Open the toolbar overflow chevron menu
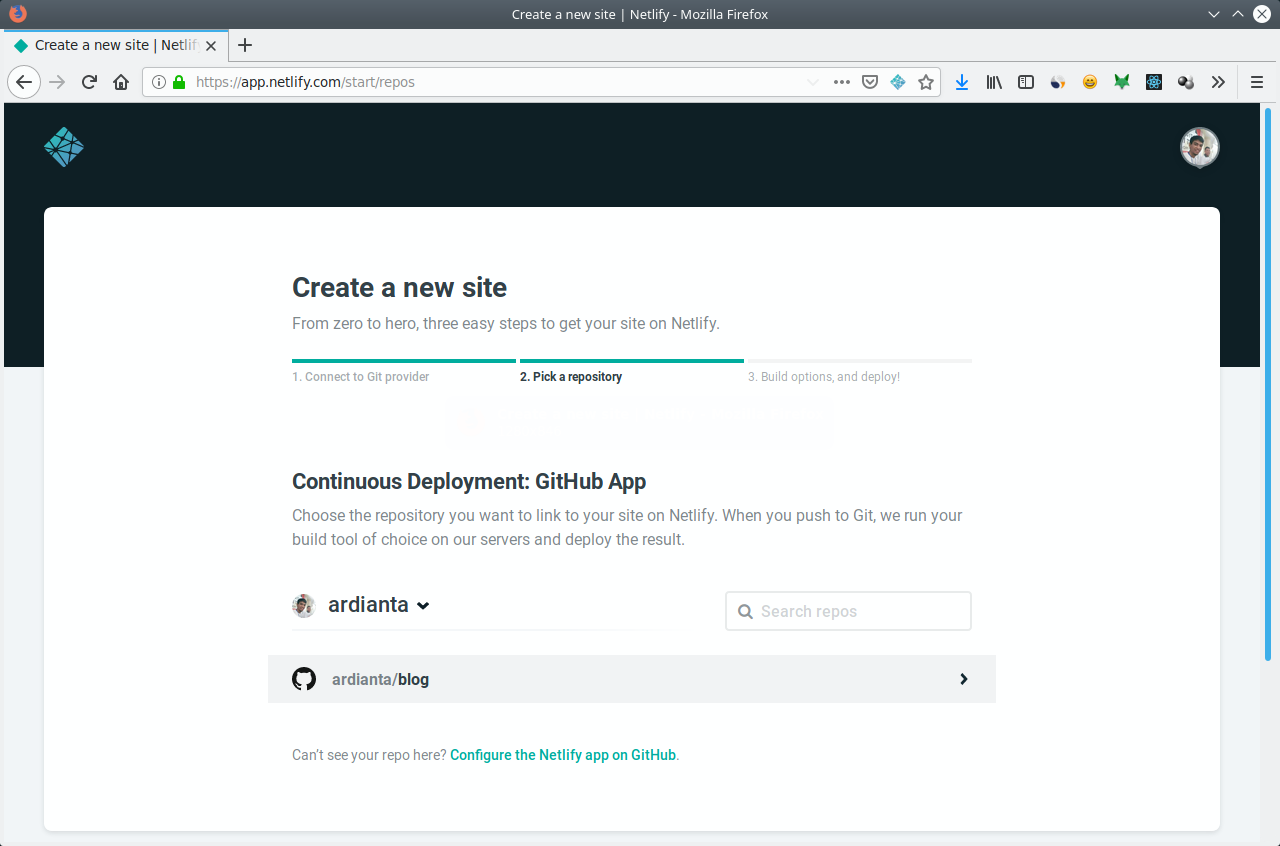The image size is (1280, 846). pyautogui.click(x=1218, y=81)
